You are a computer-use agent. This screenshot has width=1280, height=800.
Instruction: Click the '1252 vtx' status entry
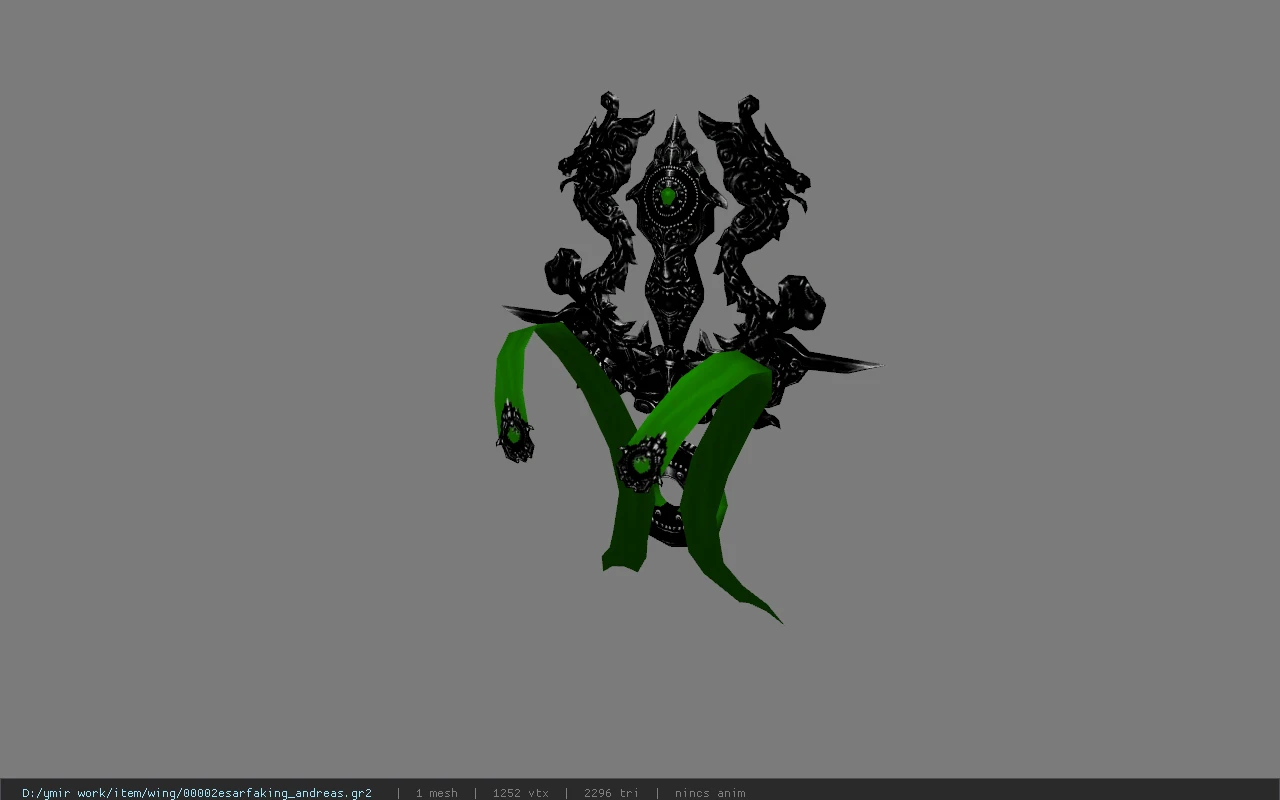[520, 793]
